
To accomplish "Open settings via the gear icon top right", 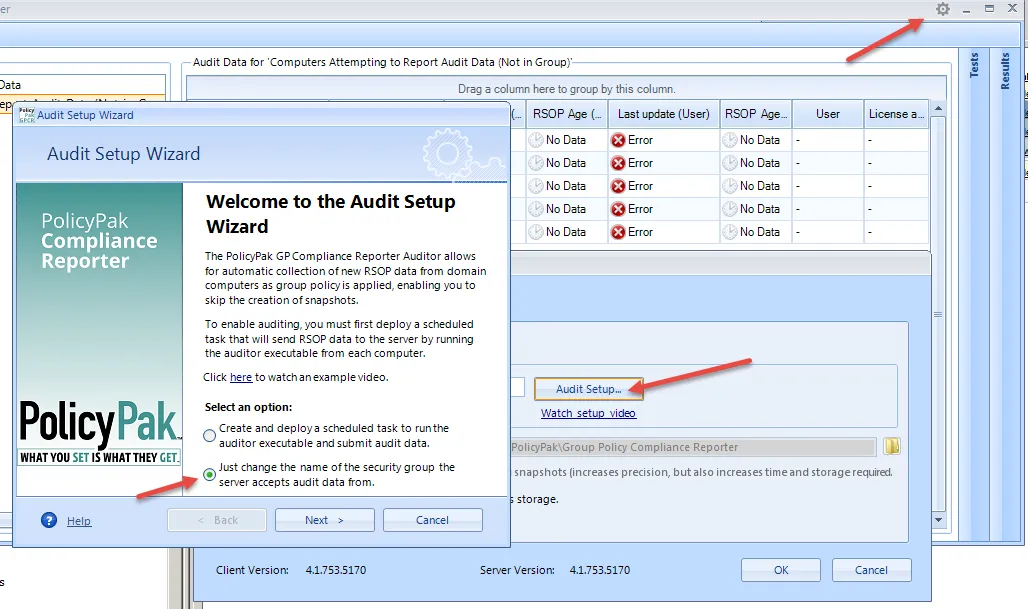I will [941, 9].
